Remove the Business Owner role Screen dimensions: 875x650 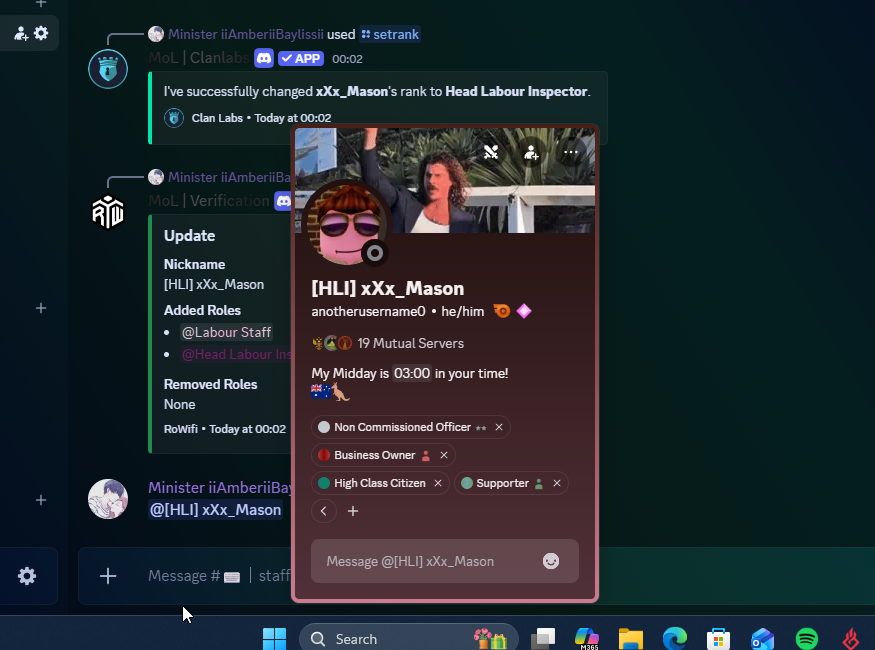[x=444, y=455]
